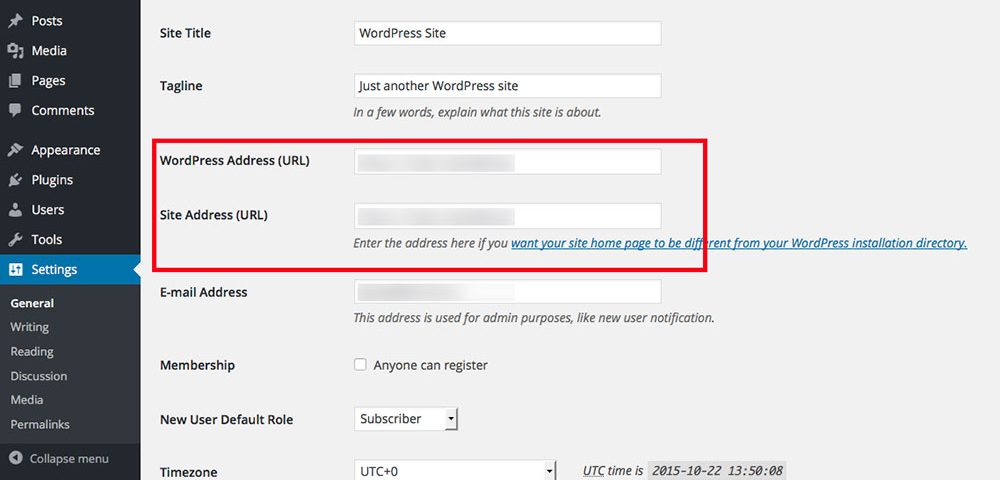This screenshot has height=480, width=1000.
Task: Click the admin purposes hint text
Action: point(534,317)
